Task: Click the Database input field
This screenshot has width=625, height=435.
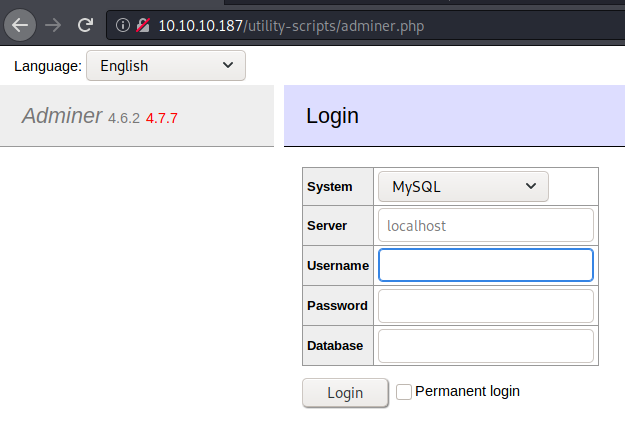Action: point(485,346)
